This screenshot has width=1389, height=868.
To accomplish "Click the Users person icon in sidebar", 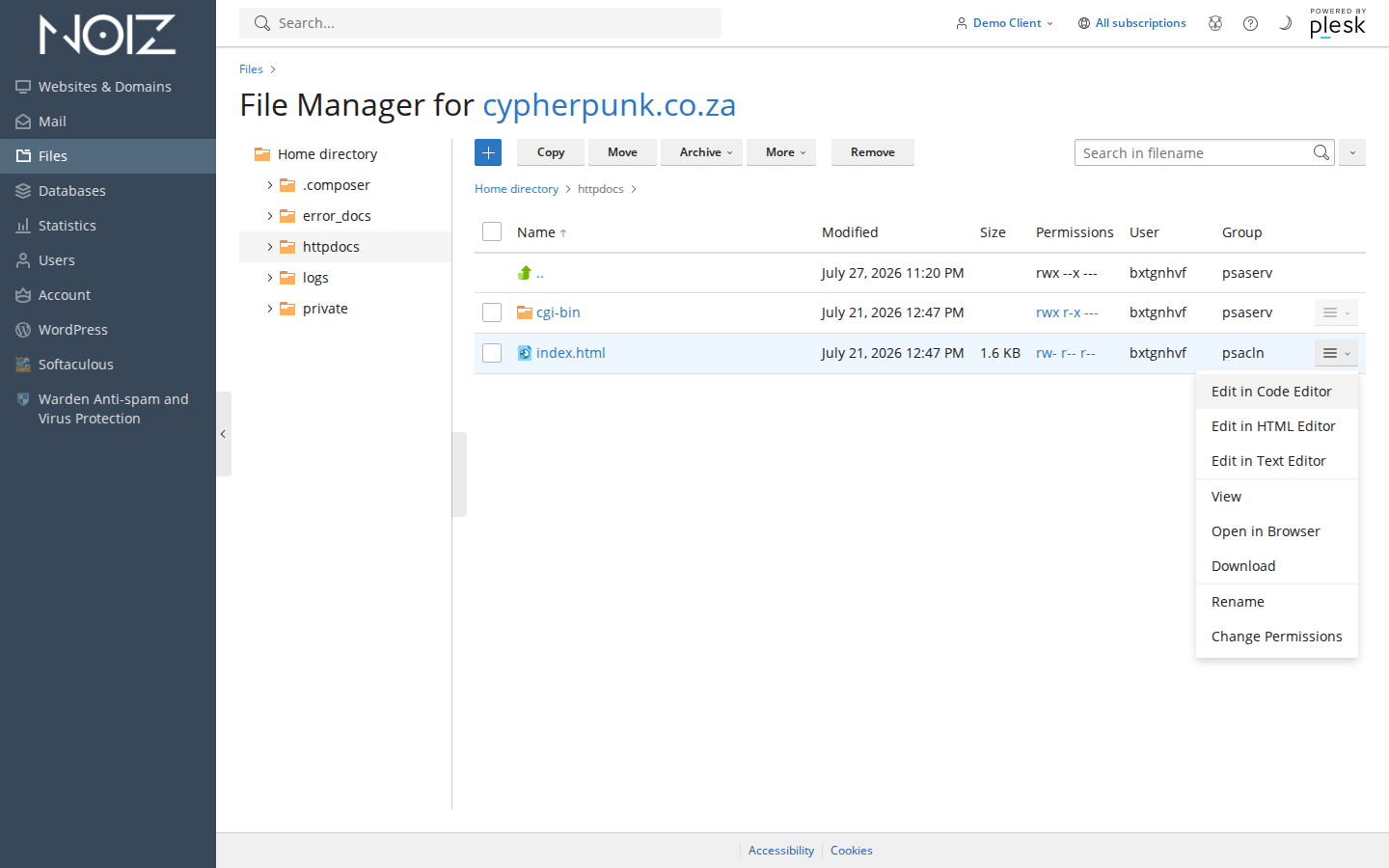I will click(x=23, y=260).
